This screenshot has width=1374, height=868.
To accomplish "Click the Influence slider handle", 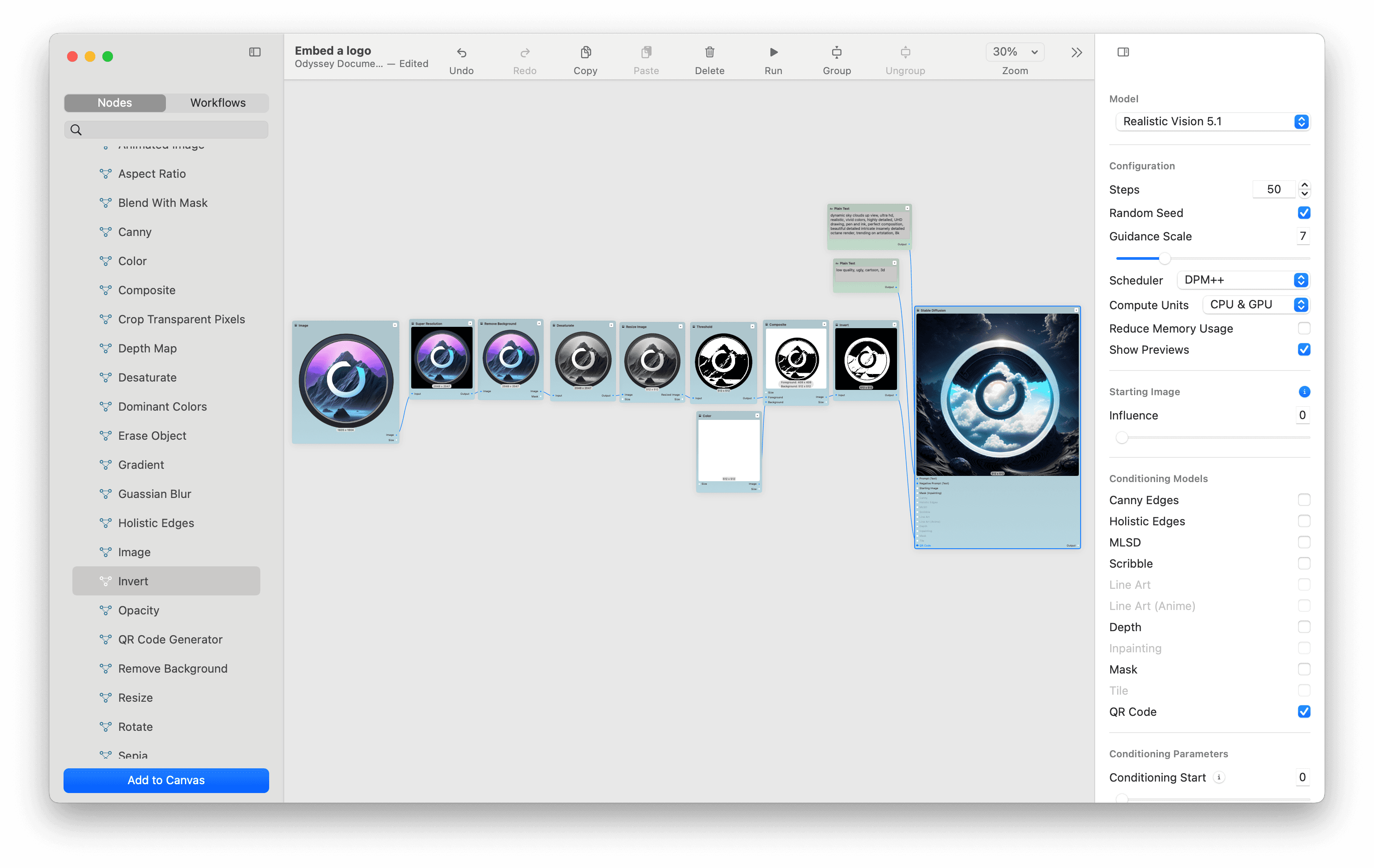I will 1122,438.
